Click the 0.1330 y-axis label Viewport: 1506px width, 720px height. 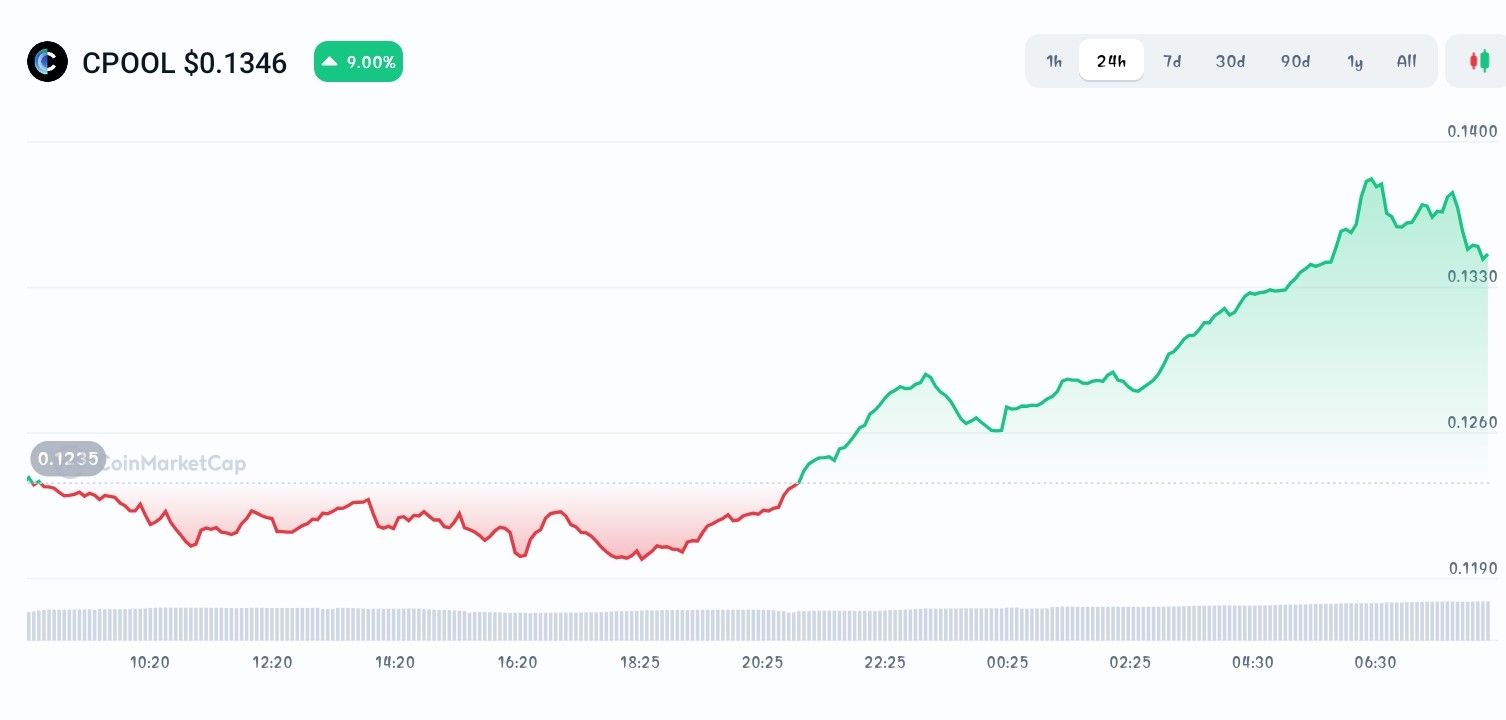click(1472, 276)
